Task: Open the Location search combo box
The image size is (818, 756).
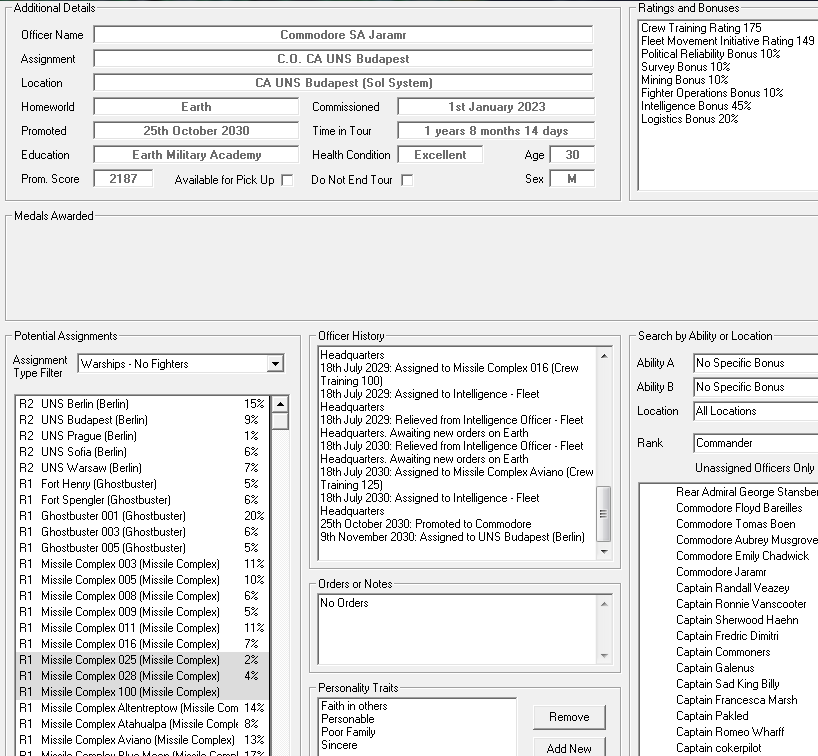Action: [755, 411]
